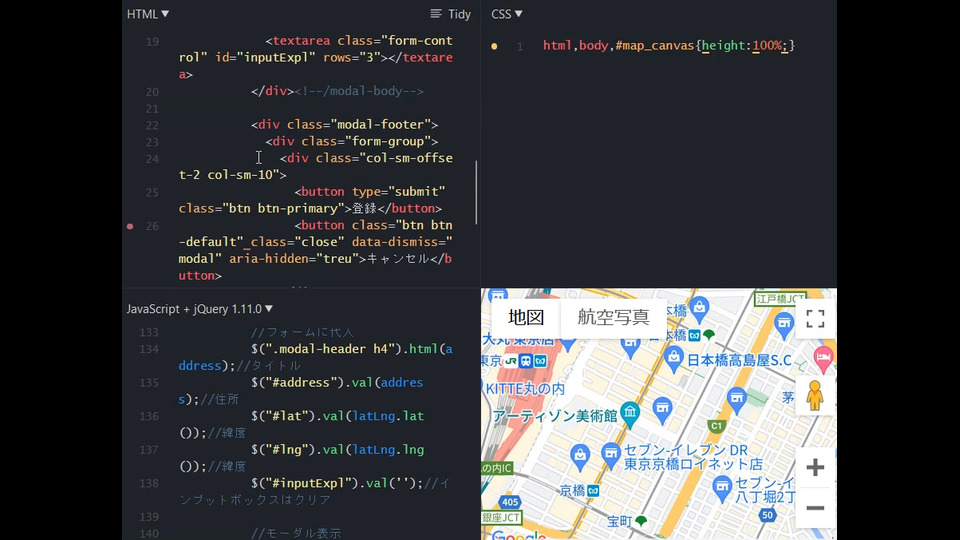Click the 京橋 metro station icon
This screenshot has width=960, height=540.
[593, 490]
